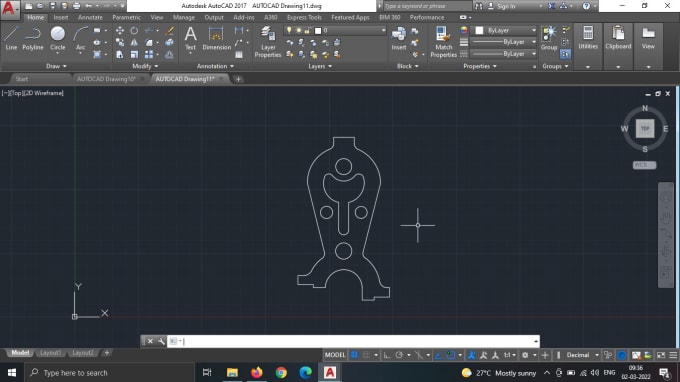Click the keyword search input field

(x=427, y=6)
